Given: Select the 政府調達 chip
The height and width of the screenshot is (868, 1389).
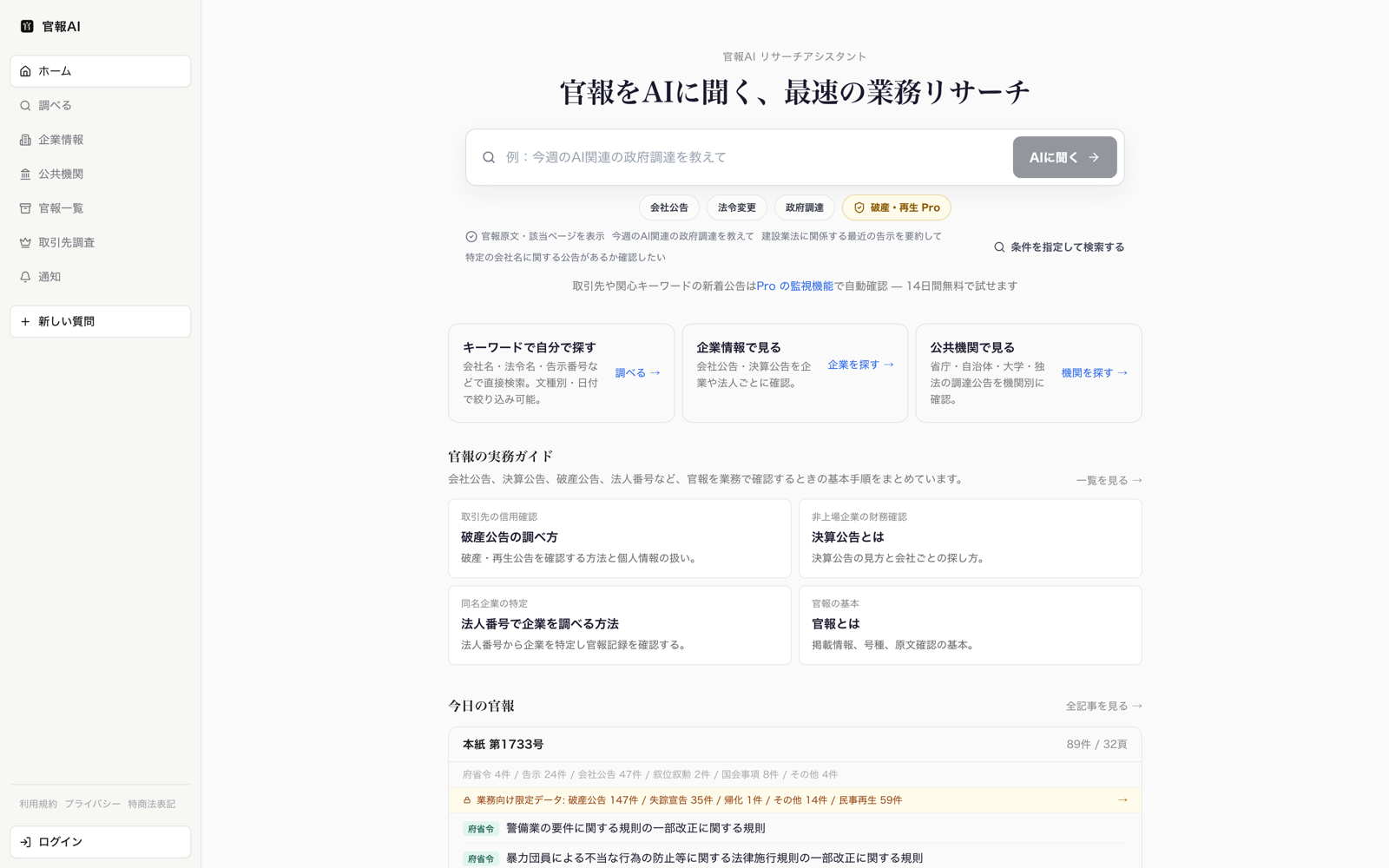Looking at the screenshot, I should coord(804,207).
